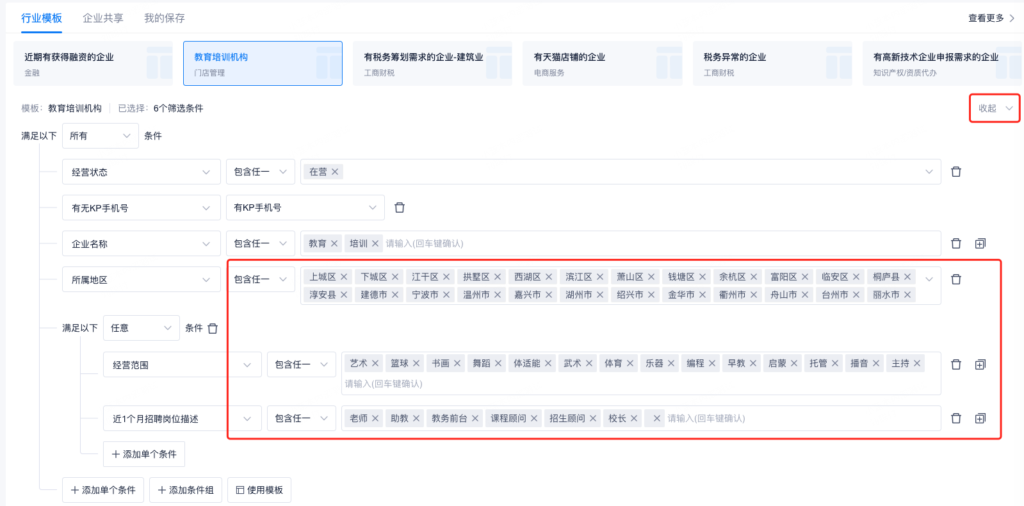Collapse the filter panel via 收起
The height and width of the screenshot is (506, 1024).
point(995,108)
